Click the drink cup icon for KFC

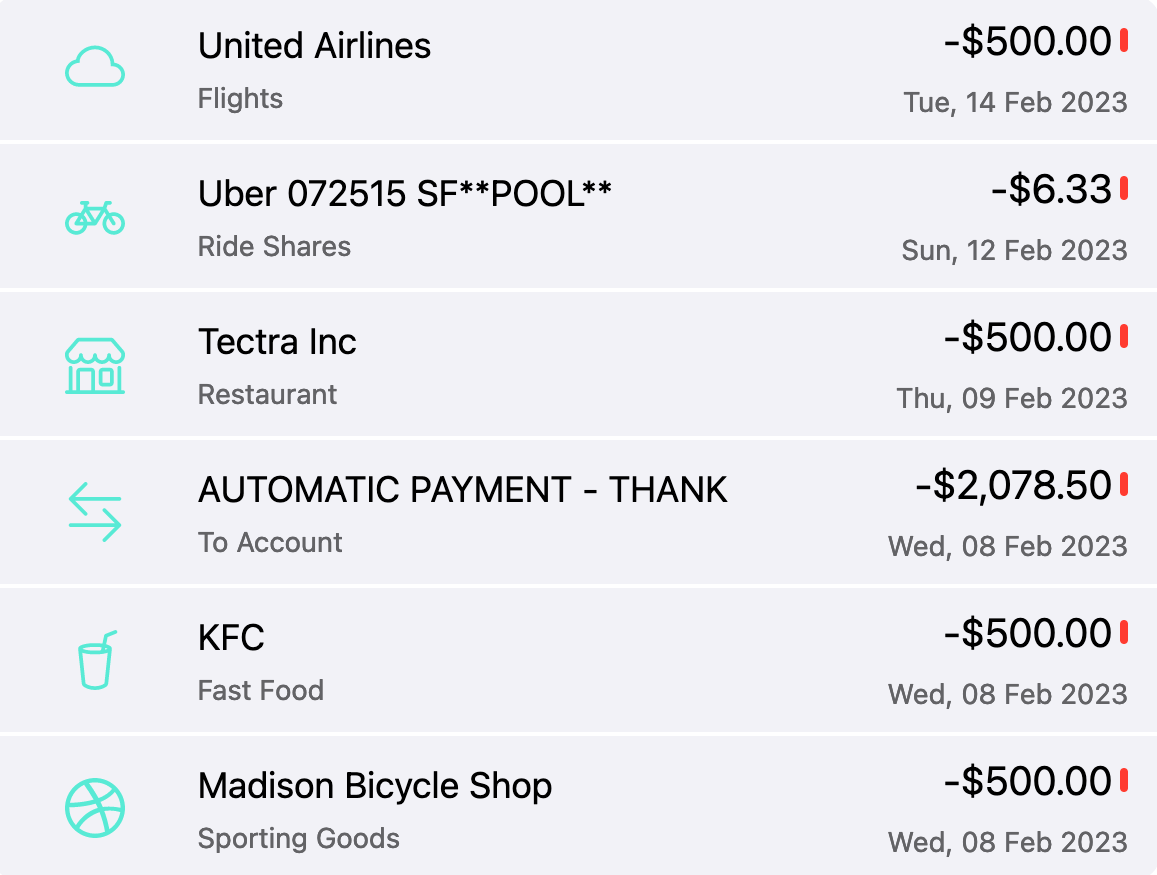[x=97, y=660]
